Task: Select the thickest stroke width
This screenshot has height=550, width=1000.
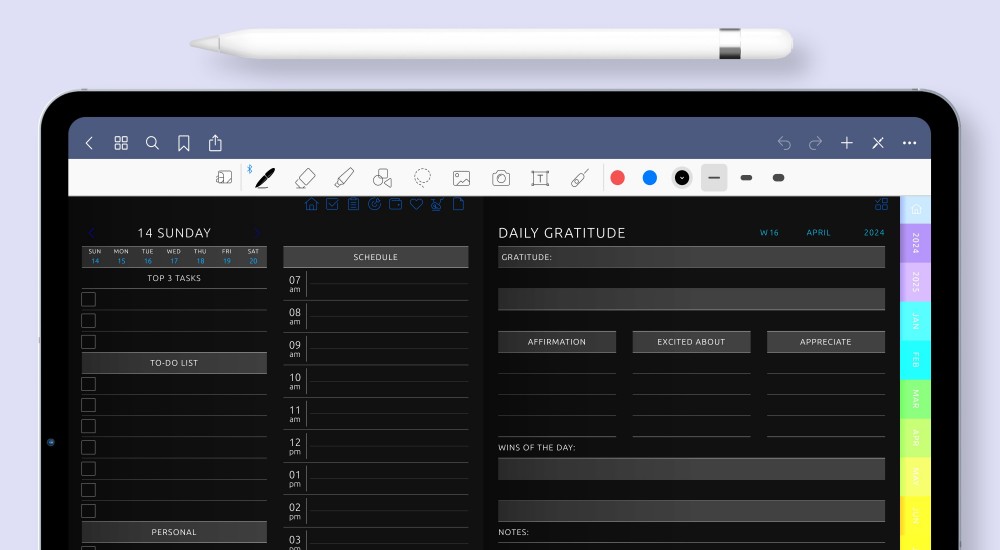Action: point(779,178)
